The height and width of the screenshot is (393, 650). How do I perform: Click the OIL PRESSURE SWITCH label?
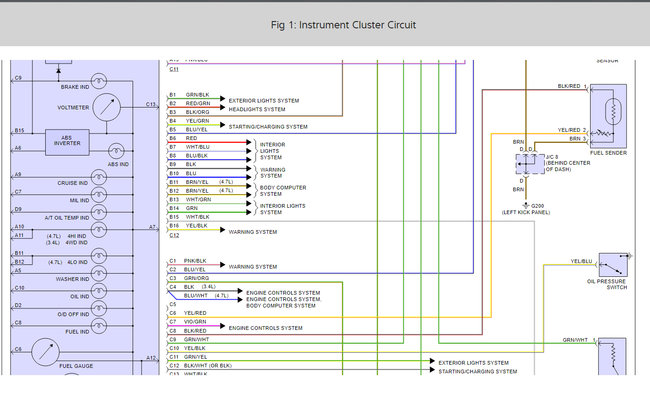607,284
